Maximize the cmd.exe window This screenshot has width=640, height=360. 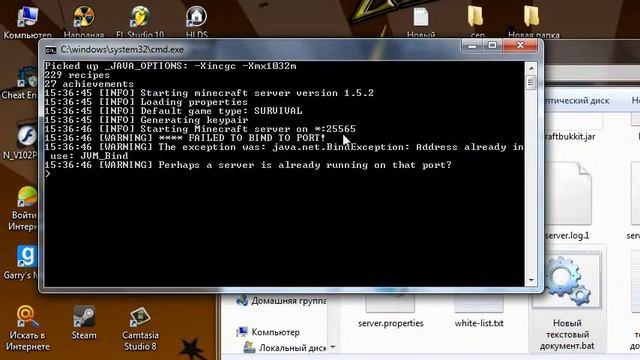493,45
